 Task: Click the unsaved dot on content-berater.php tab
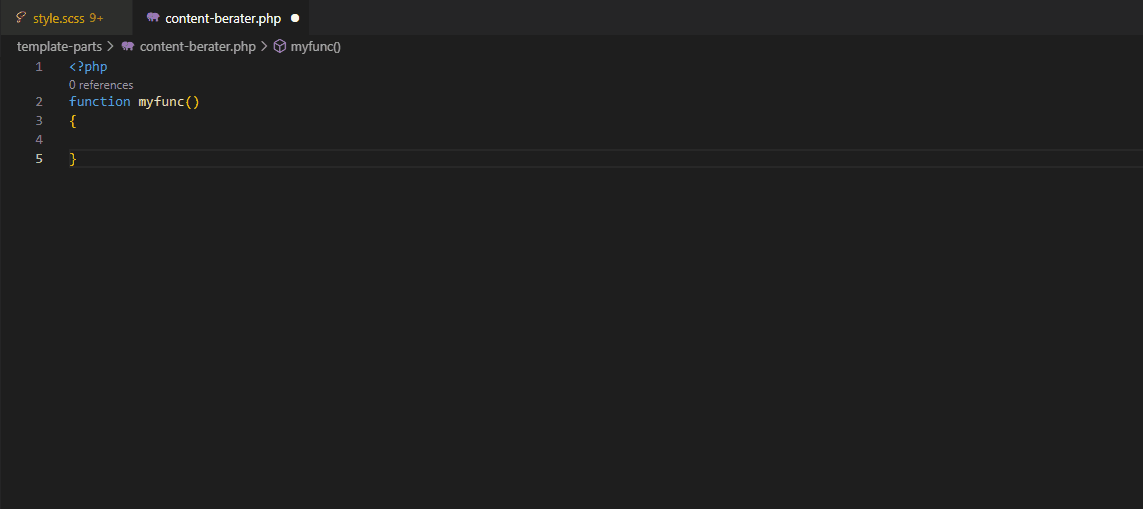click(295, 18)
